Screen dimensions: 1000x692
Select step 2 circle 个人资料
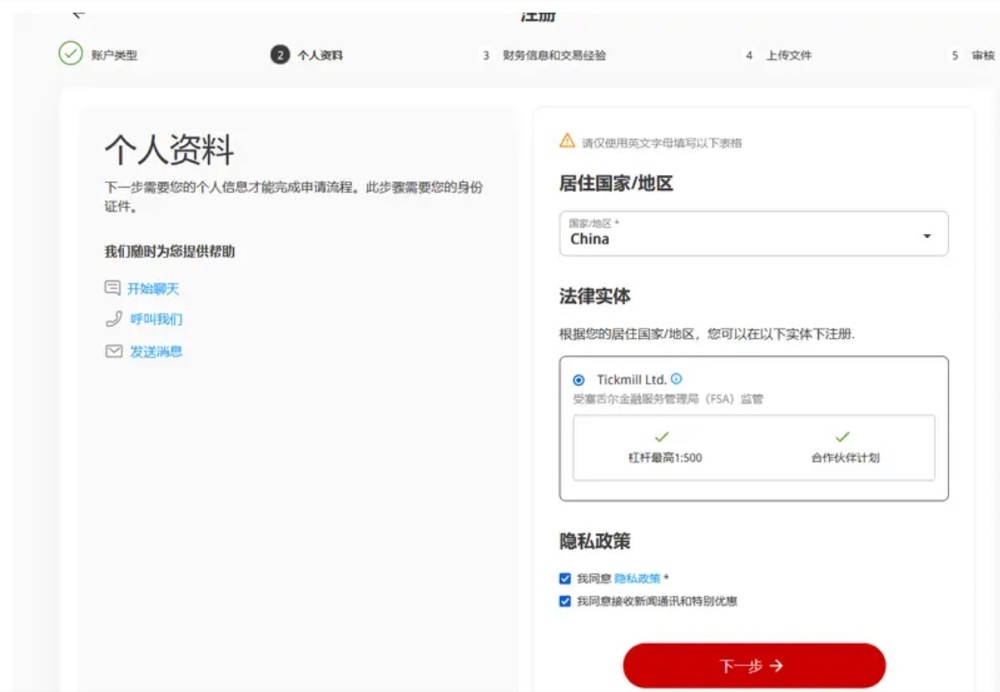coord(279,55)
